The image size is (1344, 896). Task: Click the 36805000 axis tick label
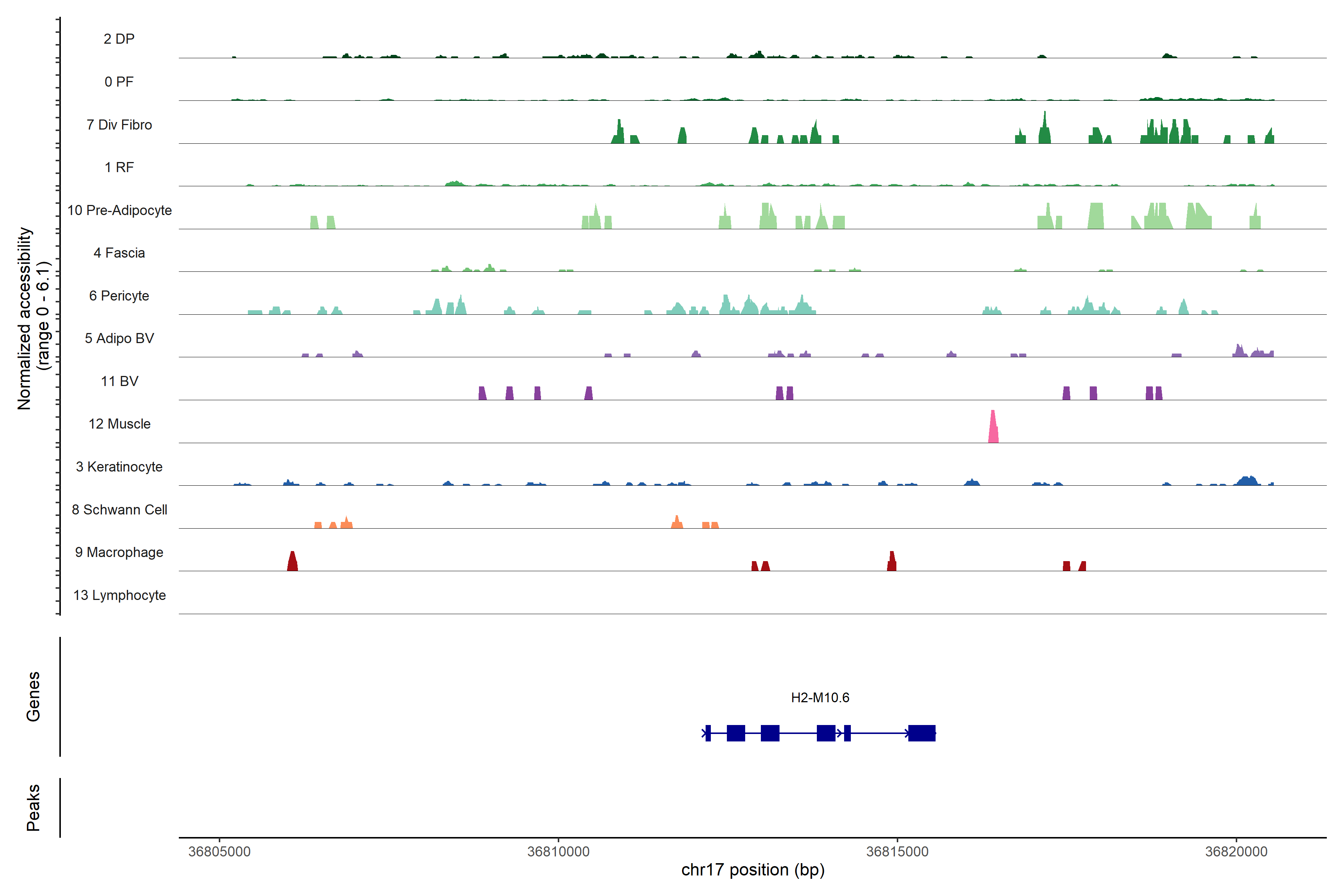pos(220,852)
